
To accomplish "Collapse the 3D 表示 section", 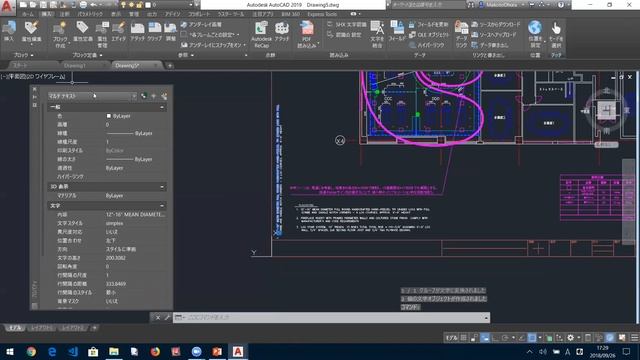I will coord(162,187).
